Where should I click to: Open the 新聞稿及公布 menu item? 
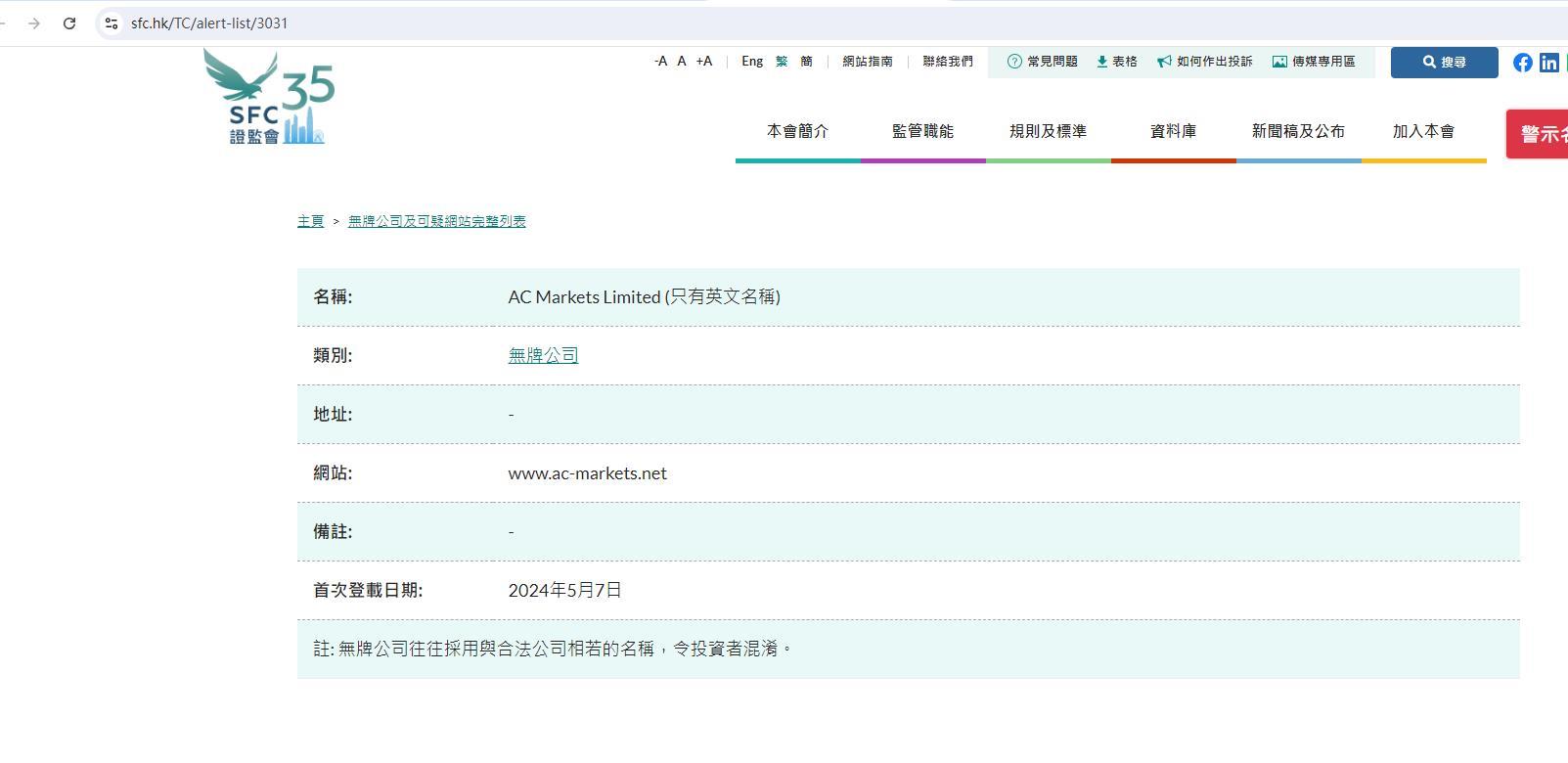pyautogui.click(x=1298, y=131)
